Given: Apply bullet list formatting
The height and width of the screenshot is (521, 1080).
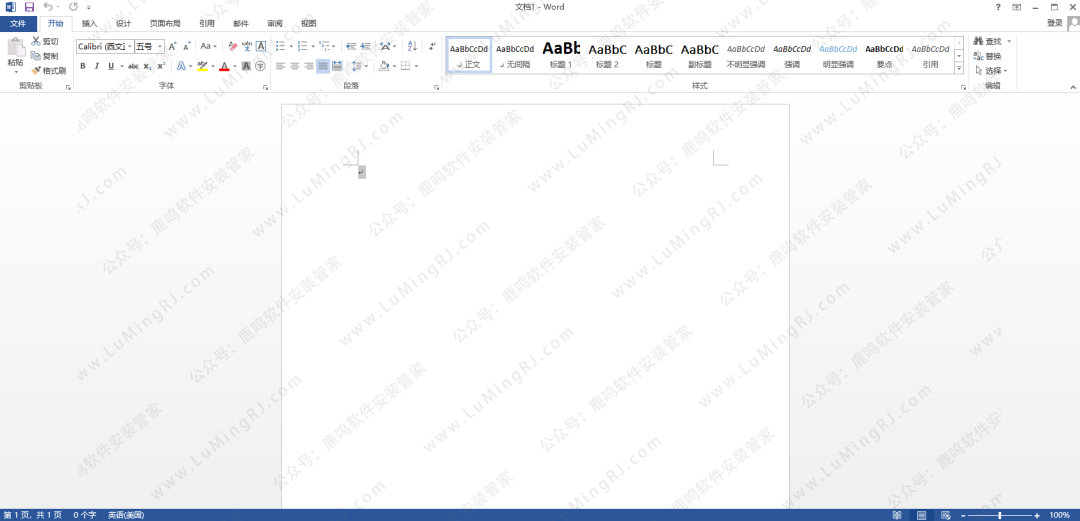Looking at the screenshot, I should tap(280, 46).
